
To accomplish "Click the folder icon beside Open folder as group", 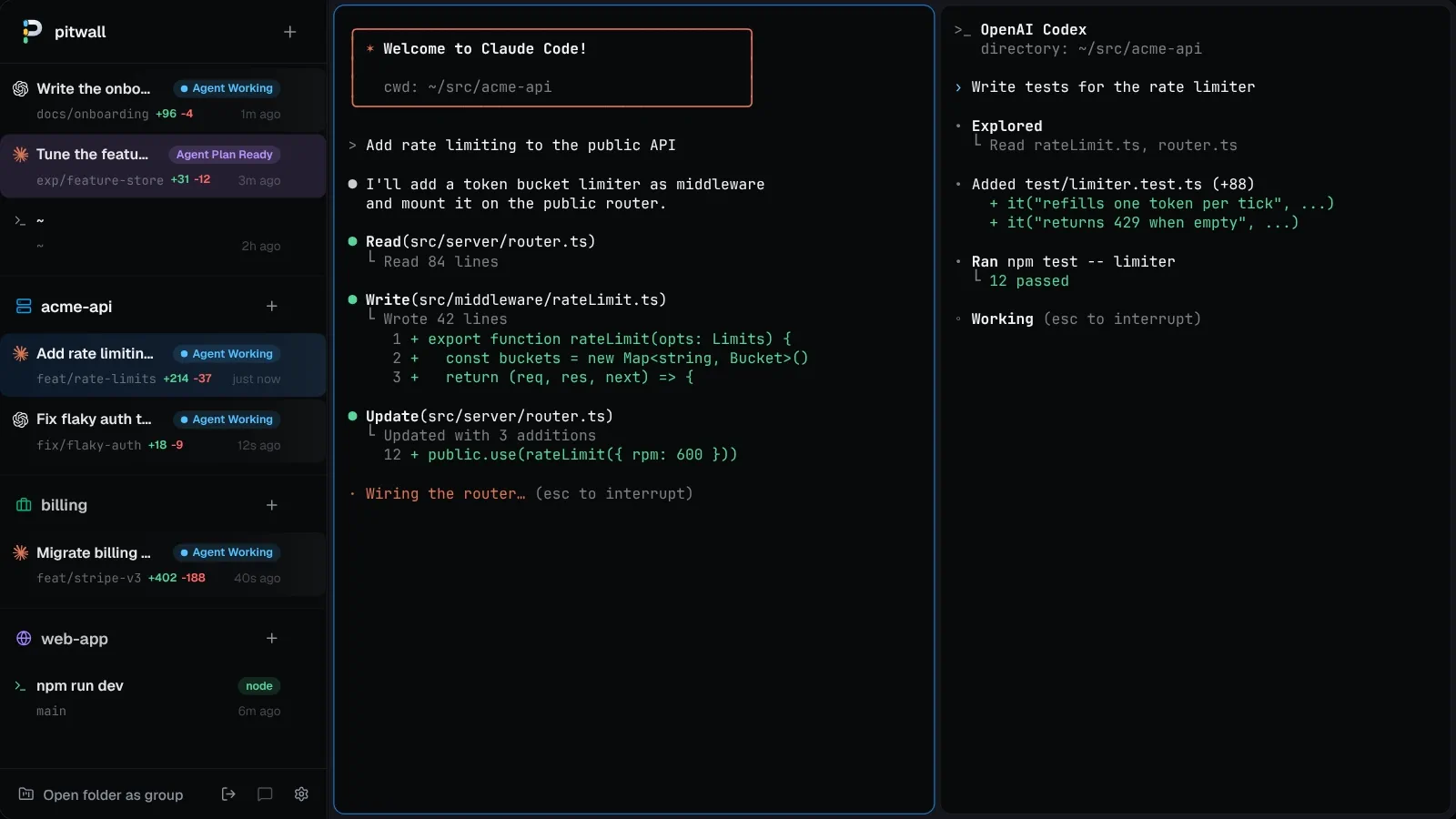I will click(26, 794).
